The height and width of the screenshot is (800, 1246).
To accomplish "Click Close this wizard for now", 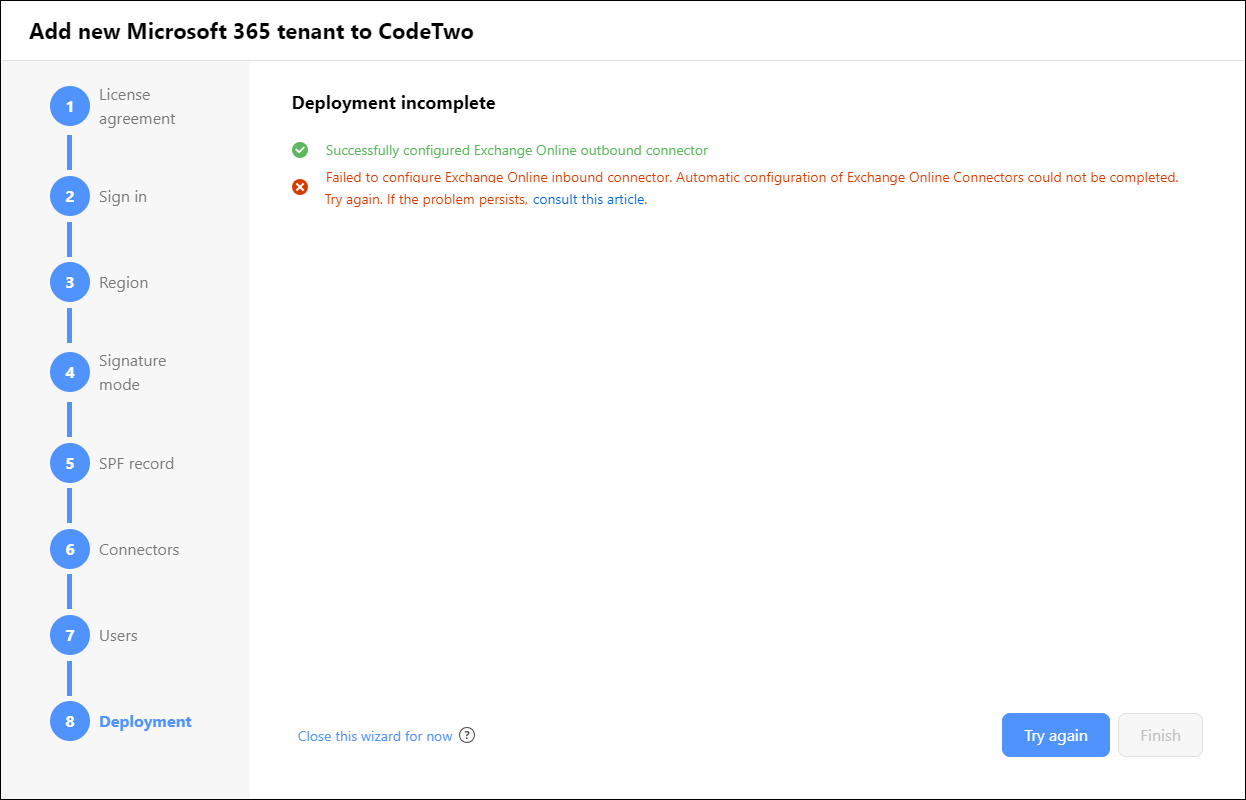I will tap(375, 736).
